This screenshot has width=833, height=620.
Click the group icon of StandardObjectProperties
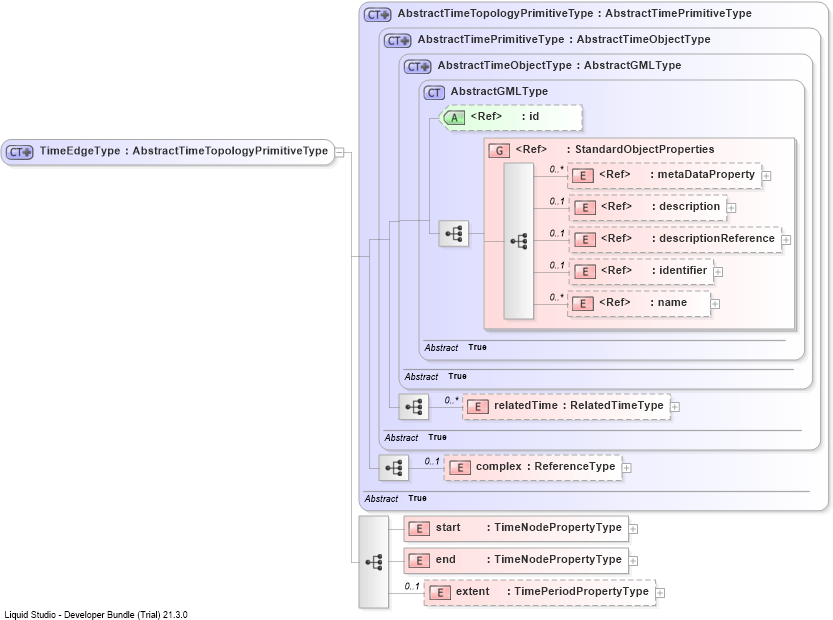499,150
